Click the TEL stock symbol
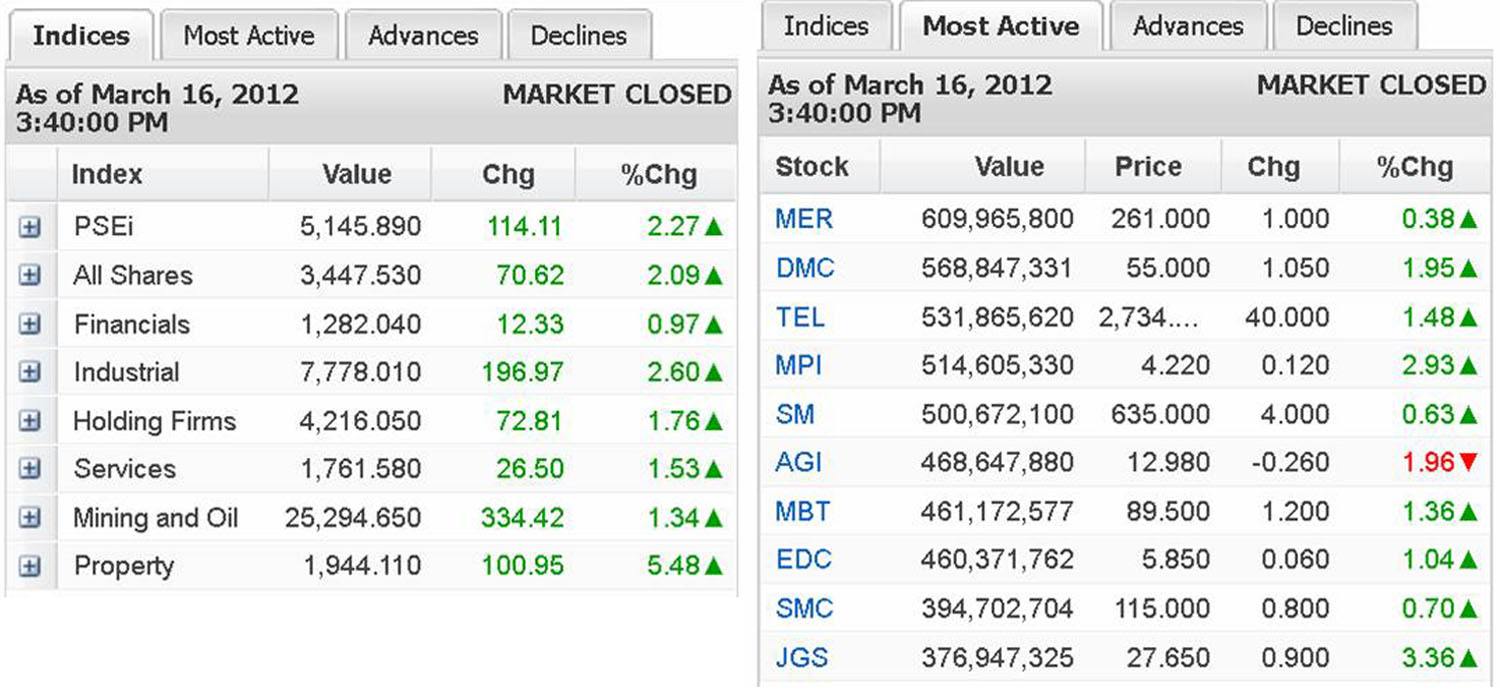The width and height of the screenshot is (1500, 698). click(x=800, y=318)
